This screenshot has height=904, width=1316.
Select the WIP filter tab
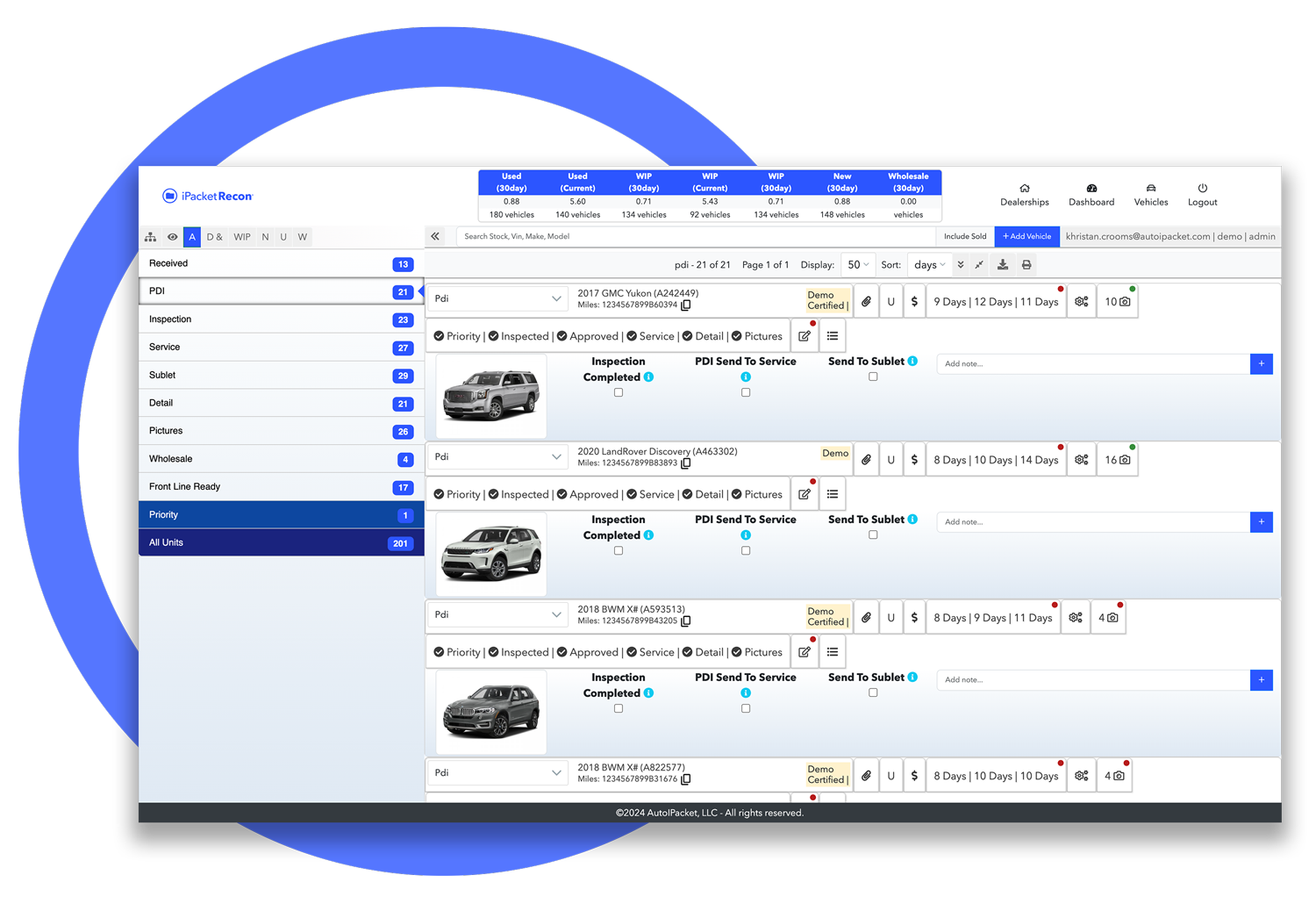pos(242,237)
